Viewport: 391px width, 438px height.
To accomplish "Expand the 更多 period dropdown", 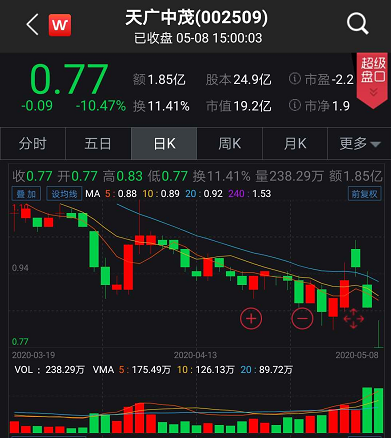I will coord(359,144).
